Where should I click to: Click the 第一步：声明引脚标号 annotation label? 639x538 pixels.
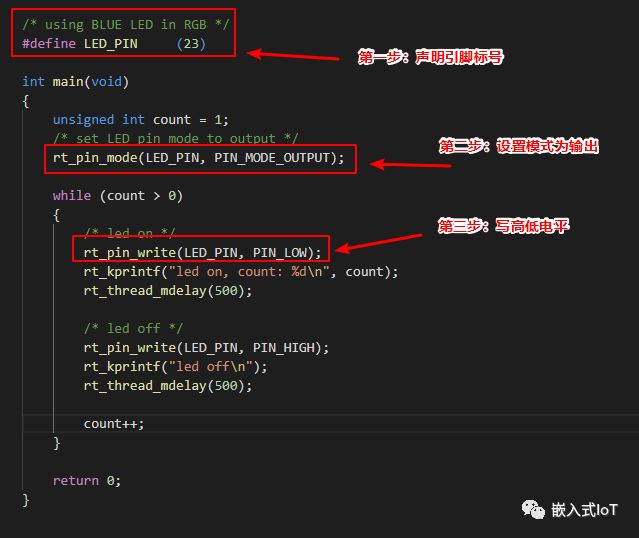[430, 58]
